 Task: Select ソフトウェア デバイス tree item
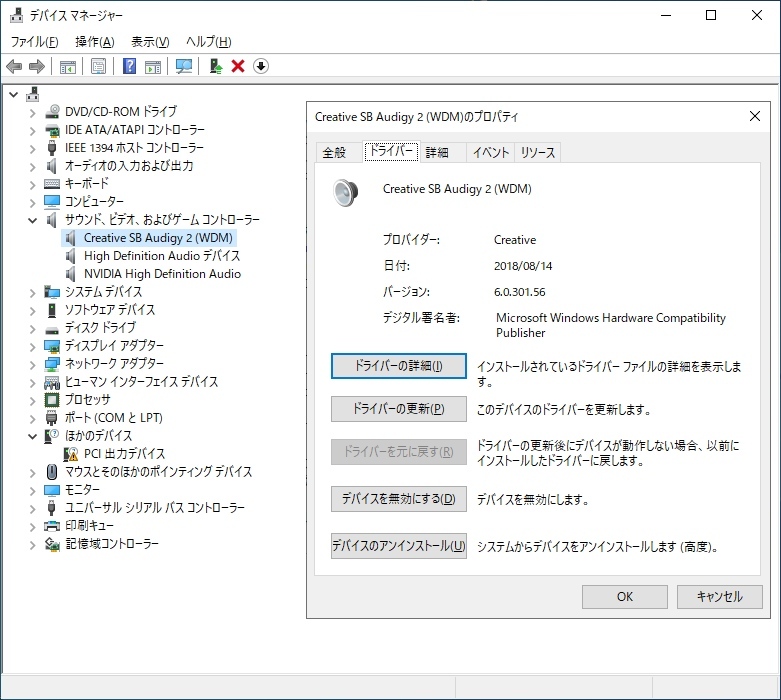point(110,310)
